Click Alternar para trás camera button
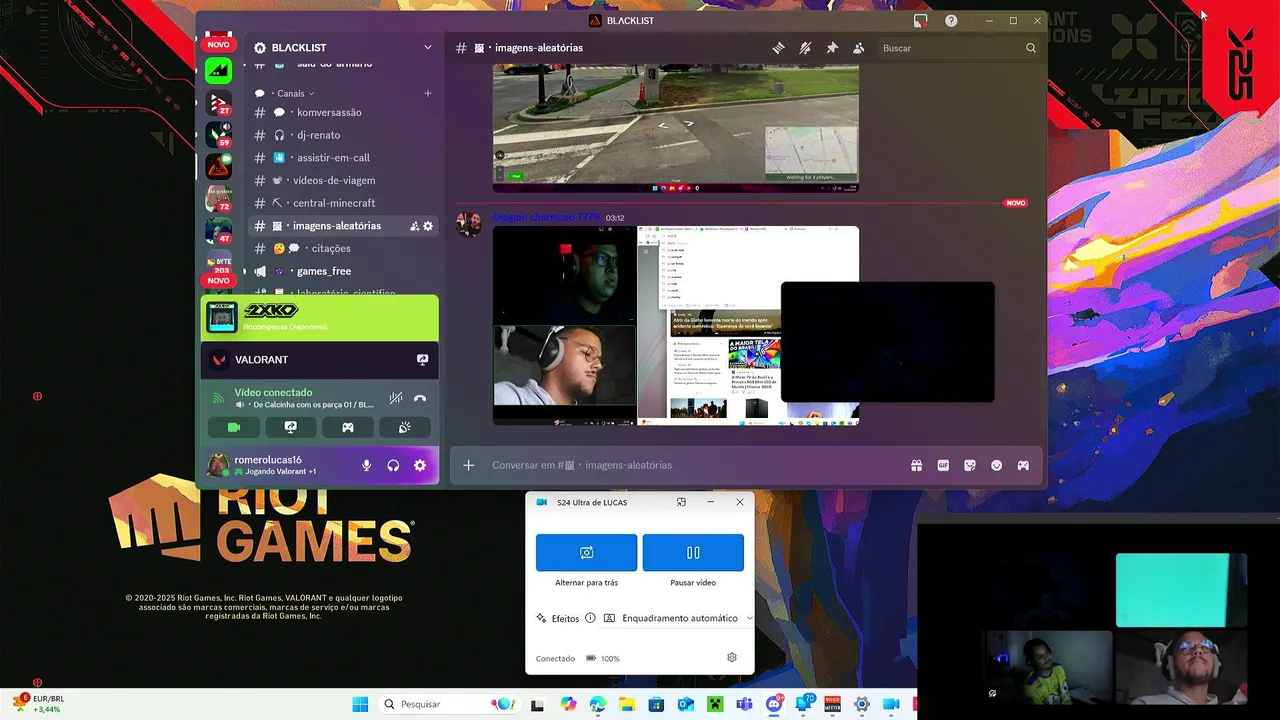Viewport: 1280px width, 720px height. tap(586, 552)
